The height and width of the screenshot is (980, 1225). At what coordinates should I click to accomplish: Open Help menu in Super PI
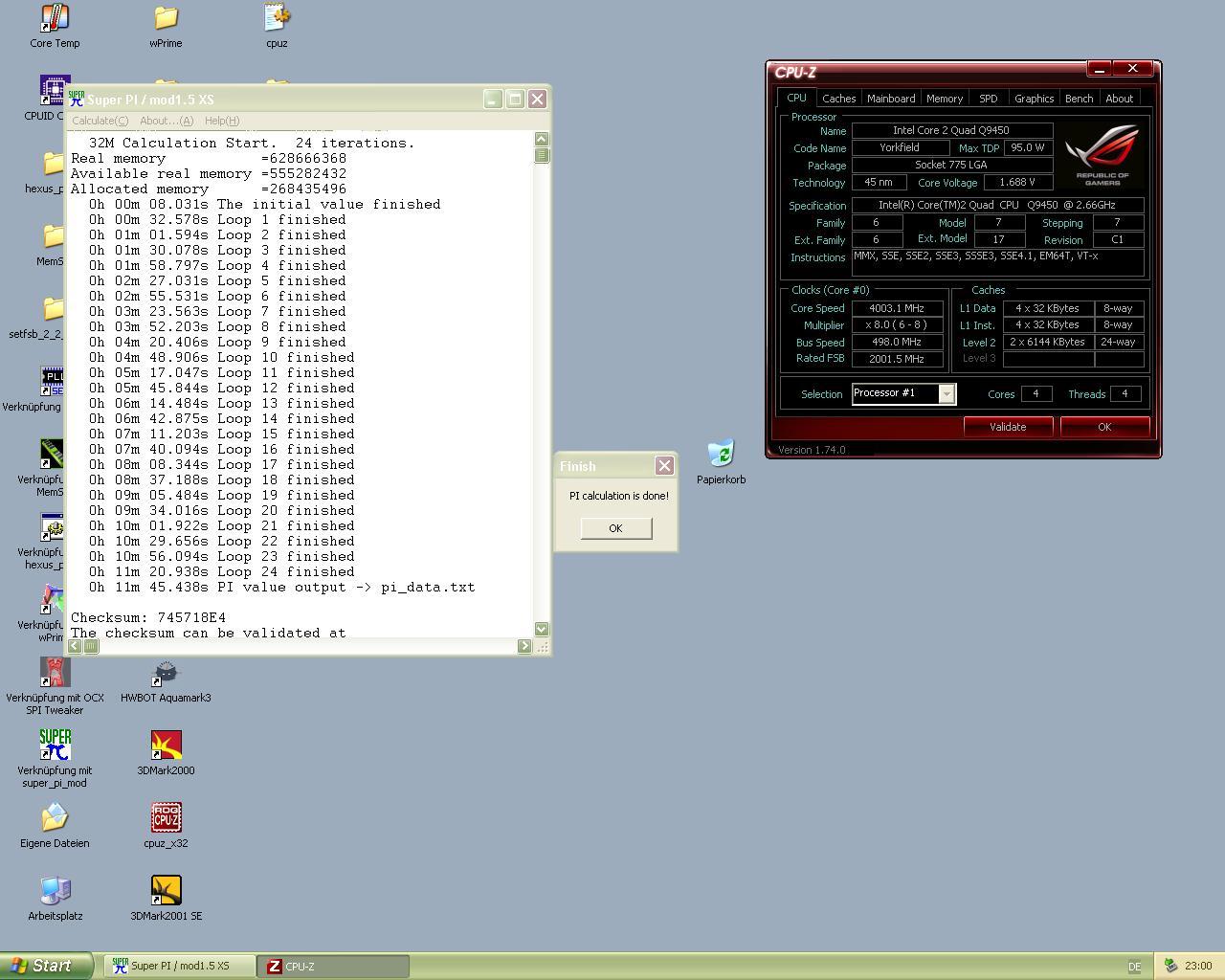(x=221, y=121)
